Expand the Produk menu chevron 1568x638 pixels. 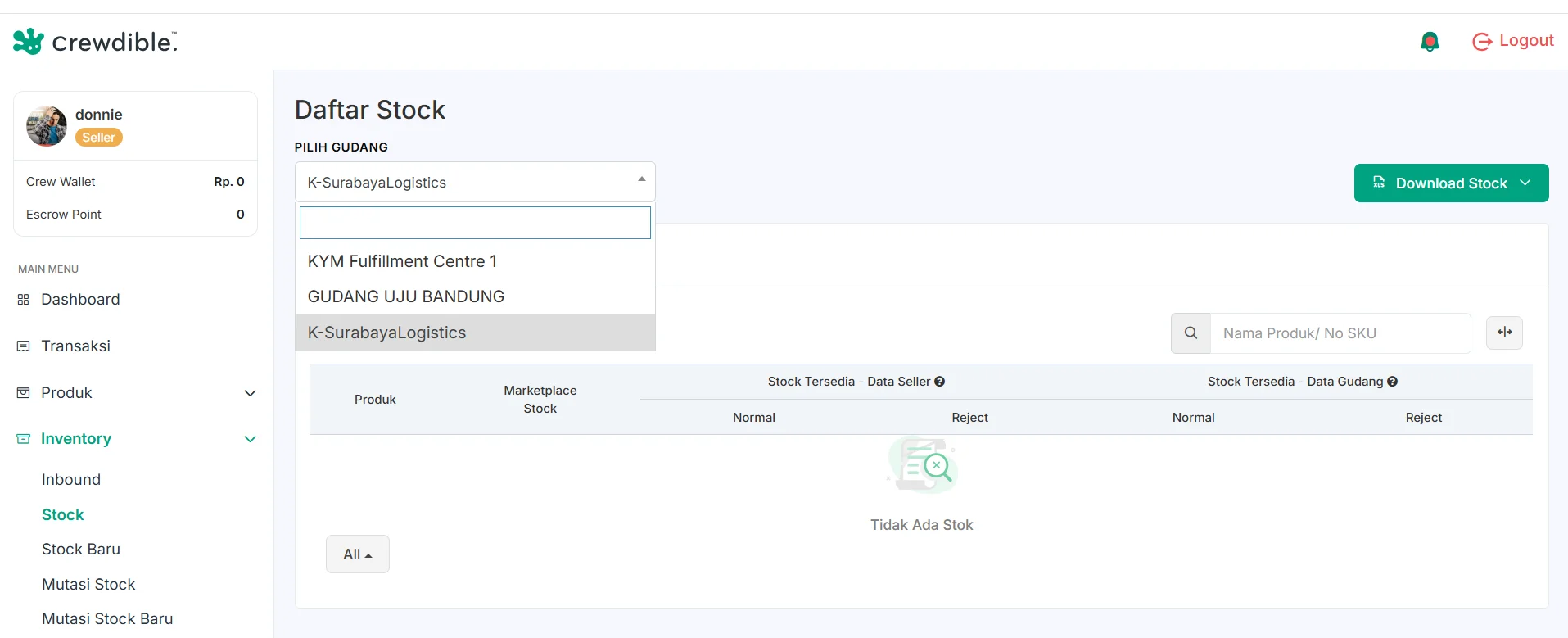coord(251,393)
